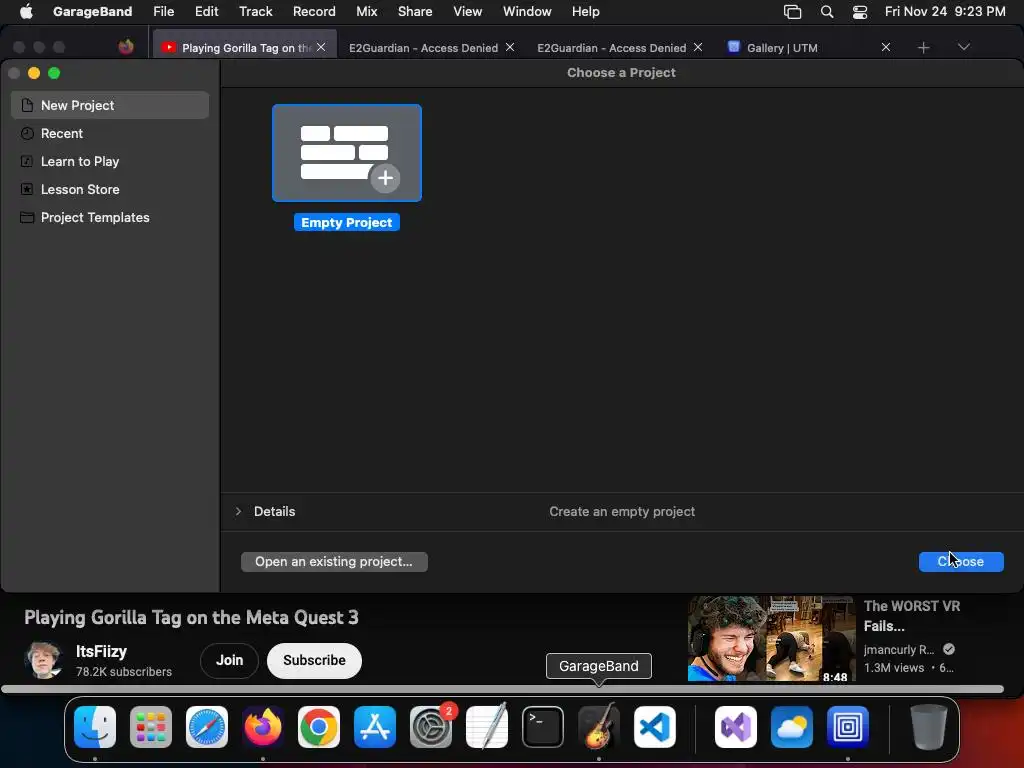Open Spotlight search in menu bar
The height and width of the screenshot is (768, 1024).
point(827,12)
